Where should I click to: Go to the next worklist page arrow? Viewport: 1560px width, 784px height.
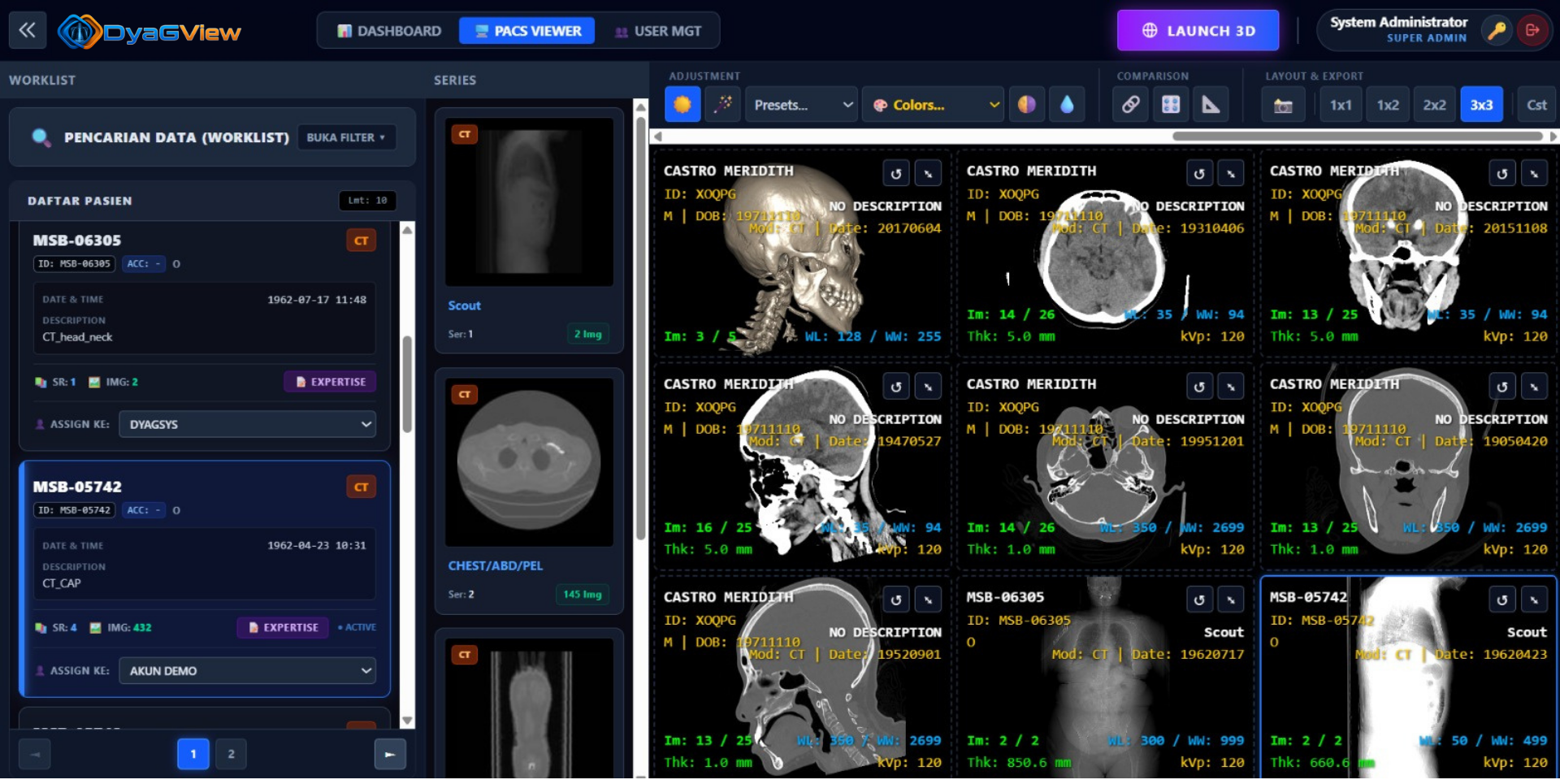[x=390, y=754]
